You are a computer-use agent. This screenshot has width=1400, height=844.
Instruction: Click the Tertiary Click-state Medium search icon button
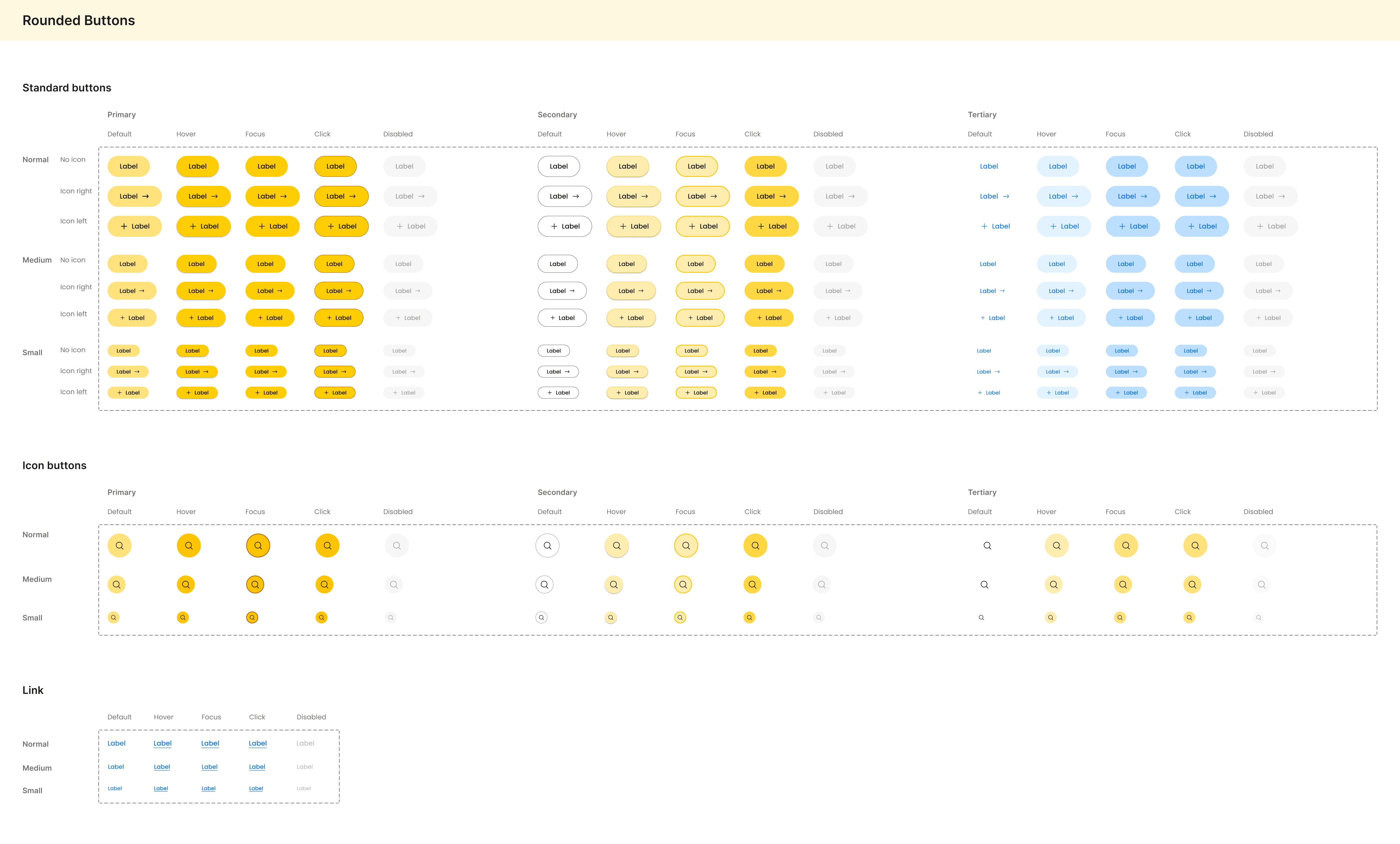coord(1193,584)
